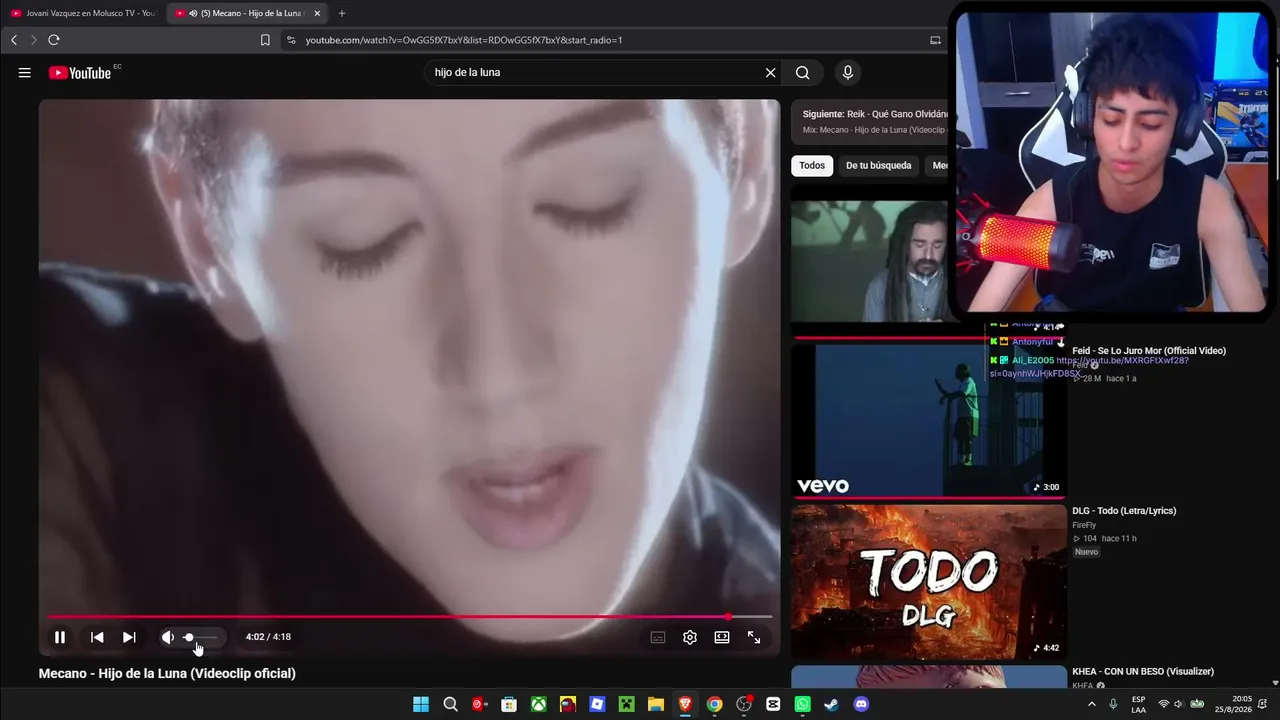1280x720 pixels.
Task: Bookmark this page in the toolbar
Action: [265, 40]
